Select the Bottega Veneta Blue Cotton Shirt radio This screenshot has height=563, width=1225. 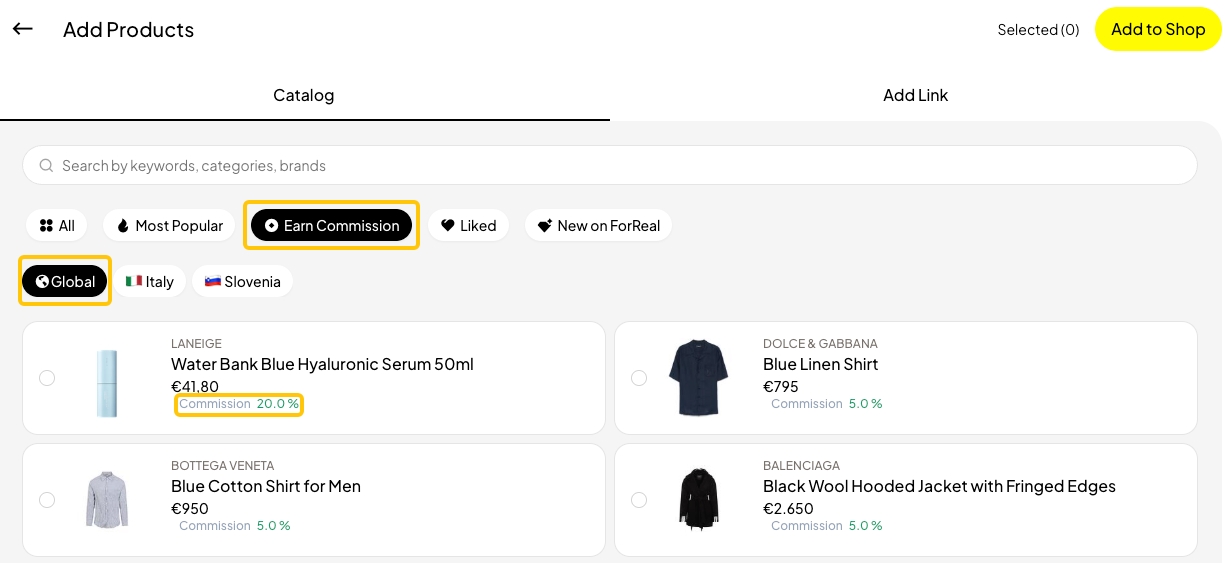click(x=47, y=500)
